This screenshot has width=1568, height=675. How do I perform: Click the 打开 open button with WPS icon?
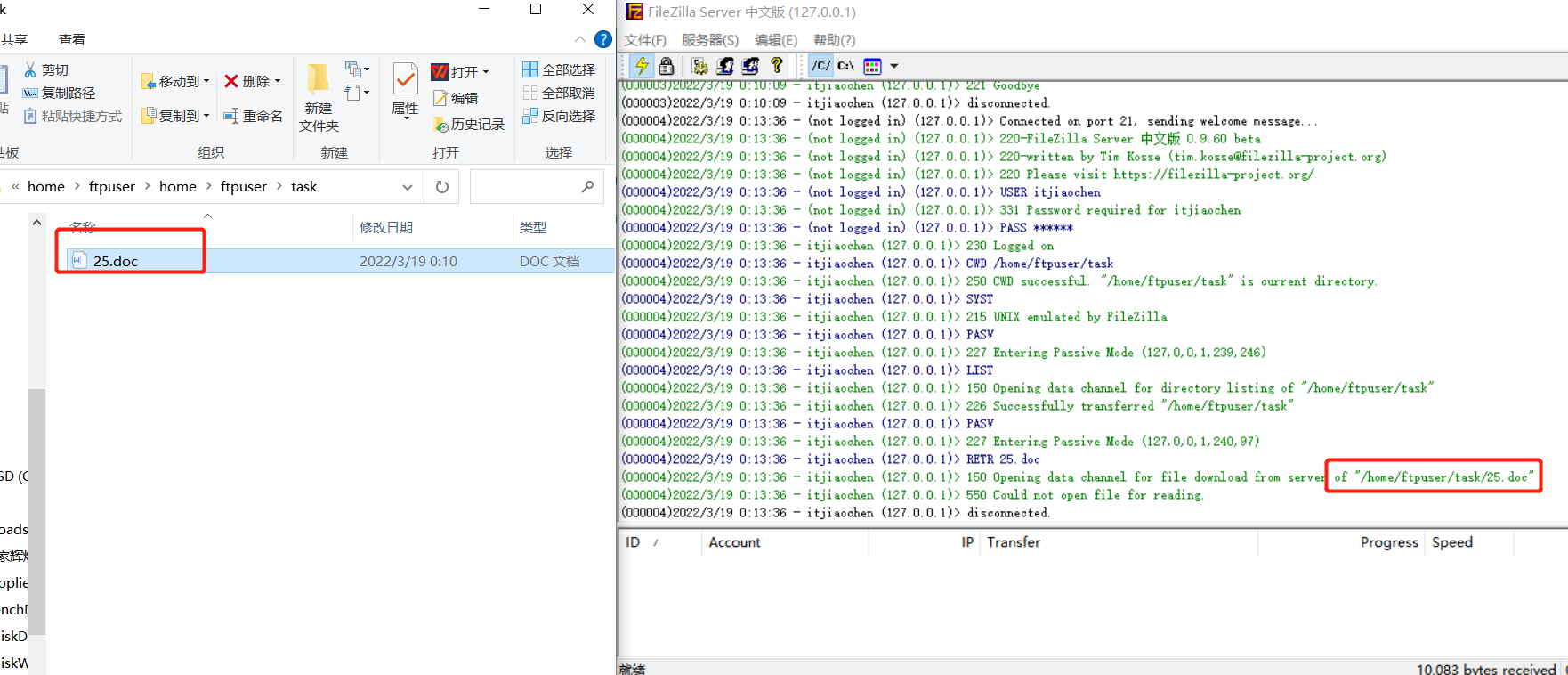(454, 72)
